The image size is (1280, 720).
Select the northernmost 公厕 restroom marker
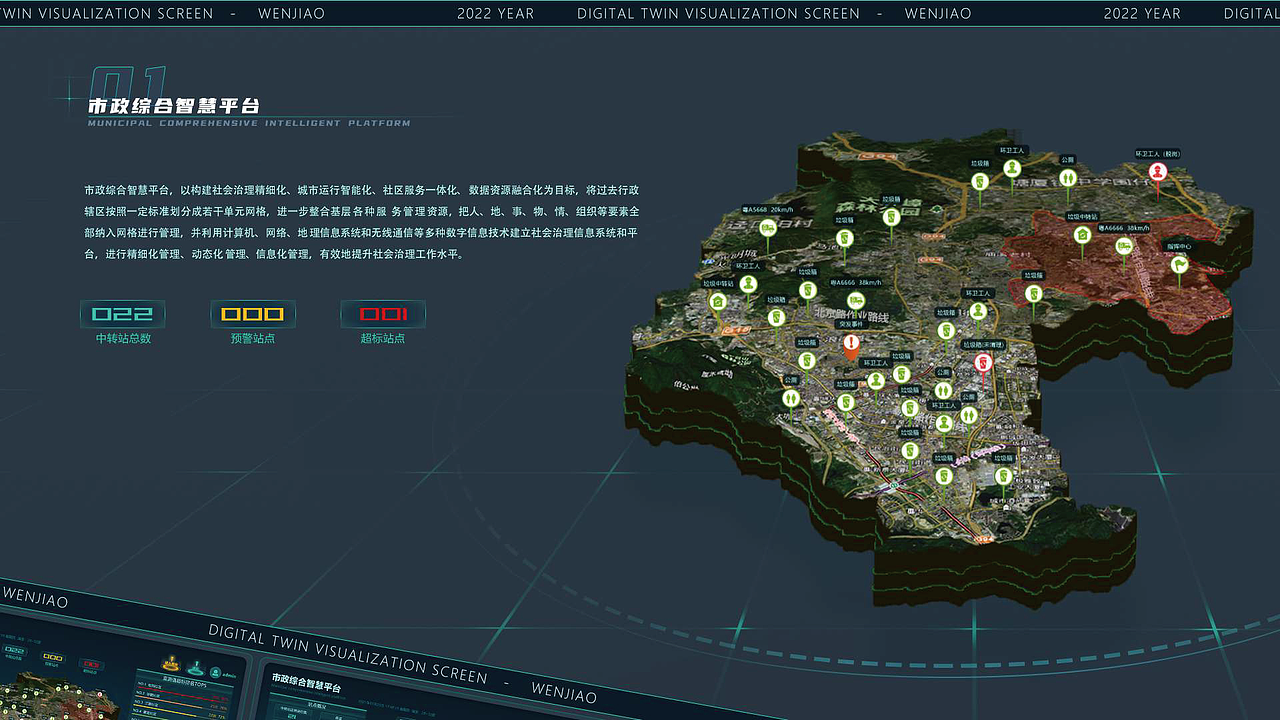click(1067, 178)
